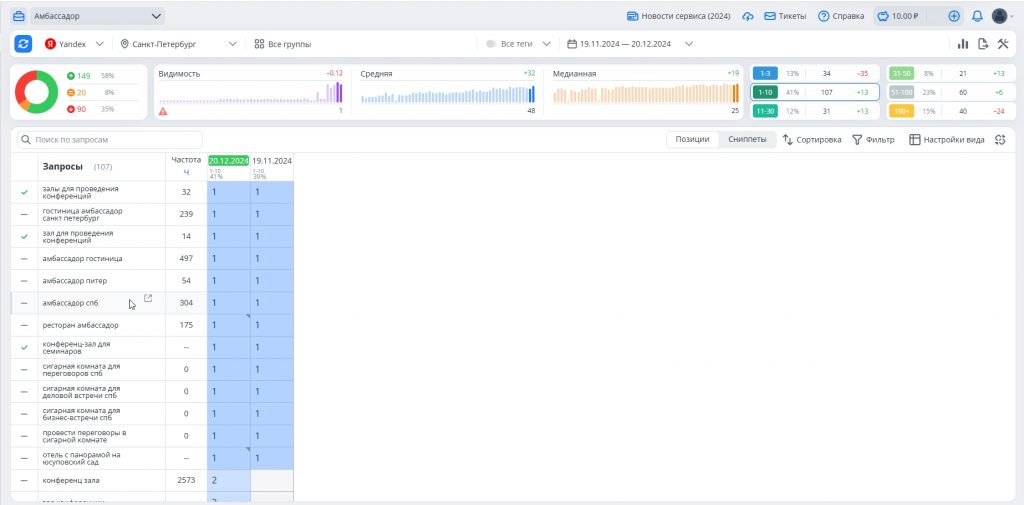Open Настройки вида view settings

[x=946, y=140]
